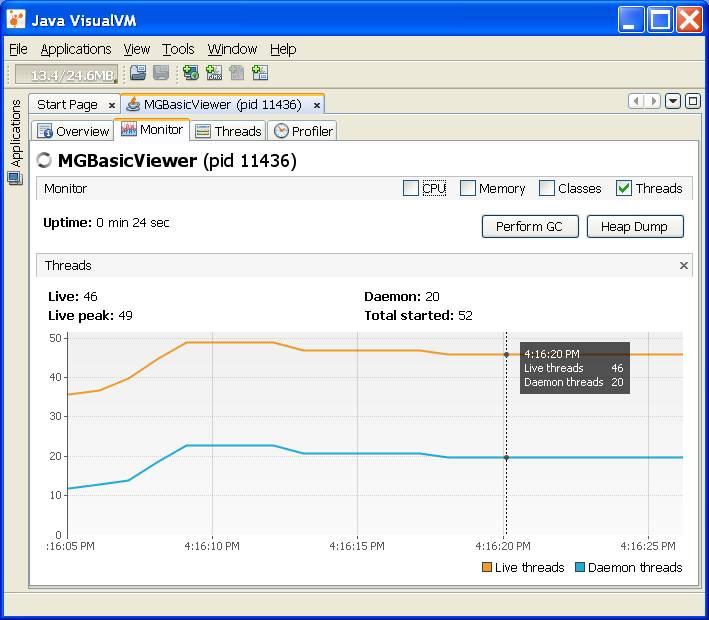Maximize the editor window with square icon
This screenshot has width=709, height=620.
click(692, 101)
